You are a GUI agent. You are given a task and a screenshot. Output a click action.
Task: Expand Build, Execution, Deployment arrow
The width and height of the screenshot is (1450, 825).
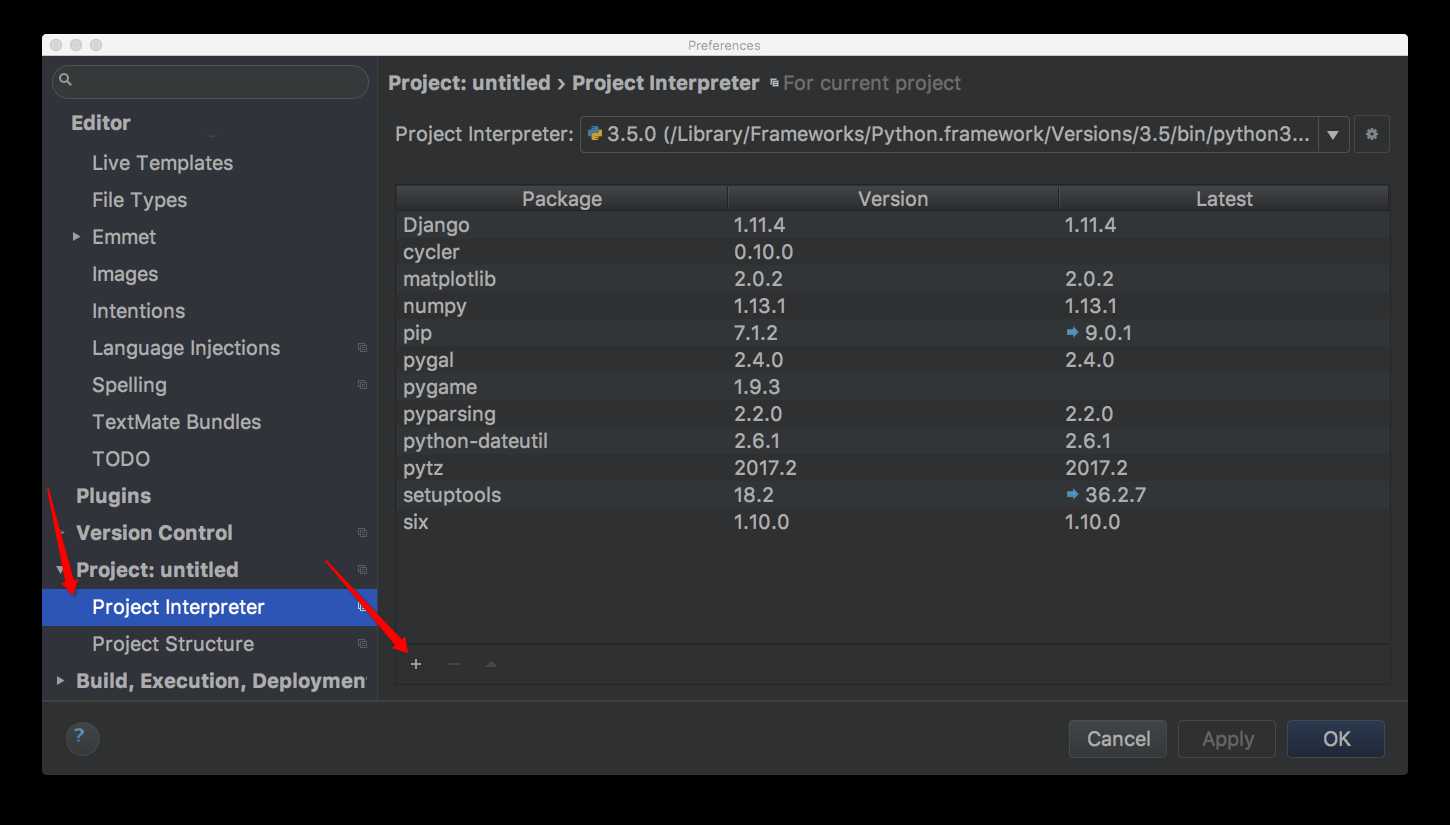click(x=61, y=681)
